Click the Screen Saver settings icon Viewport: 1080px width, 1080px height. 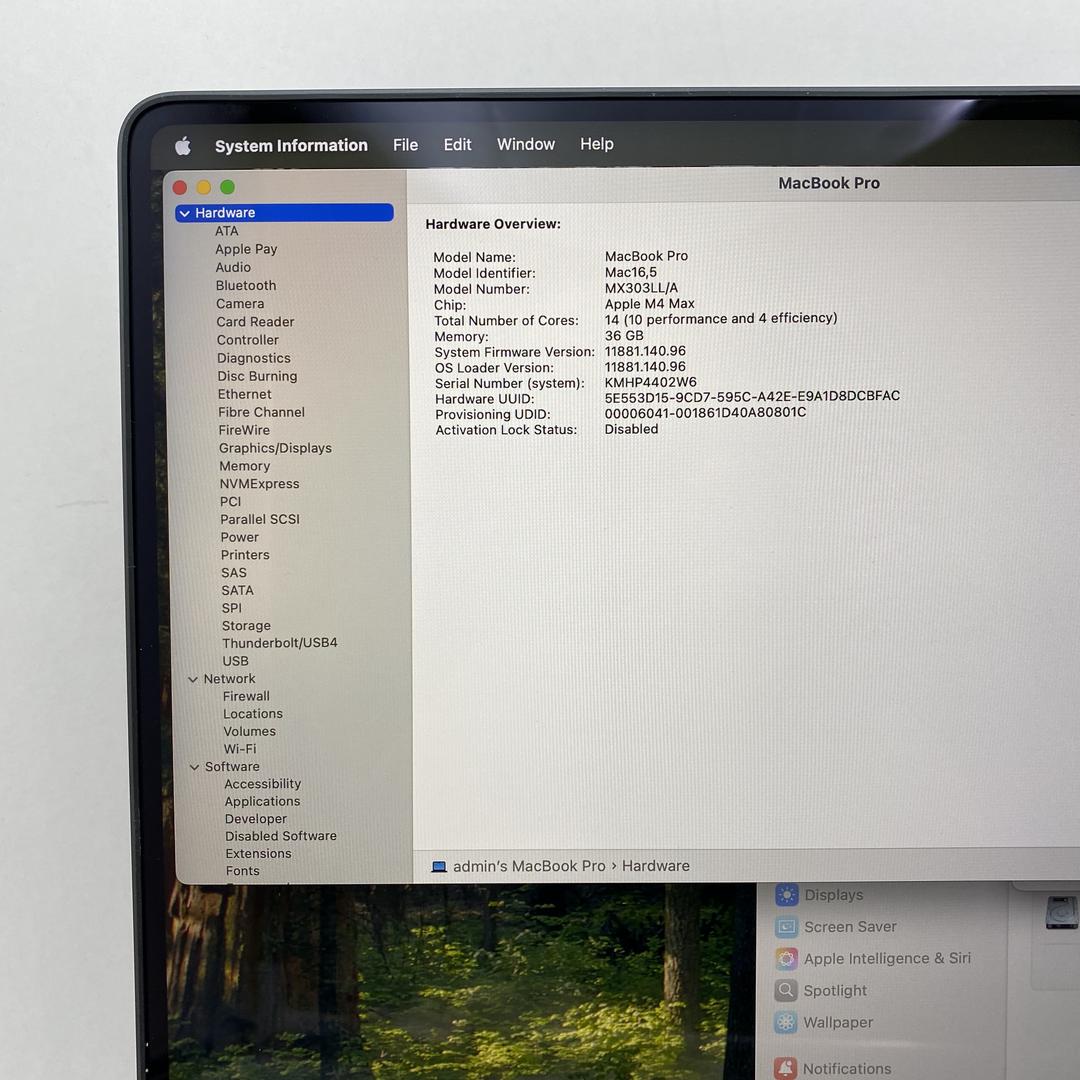[787, 927]
